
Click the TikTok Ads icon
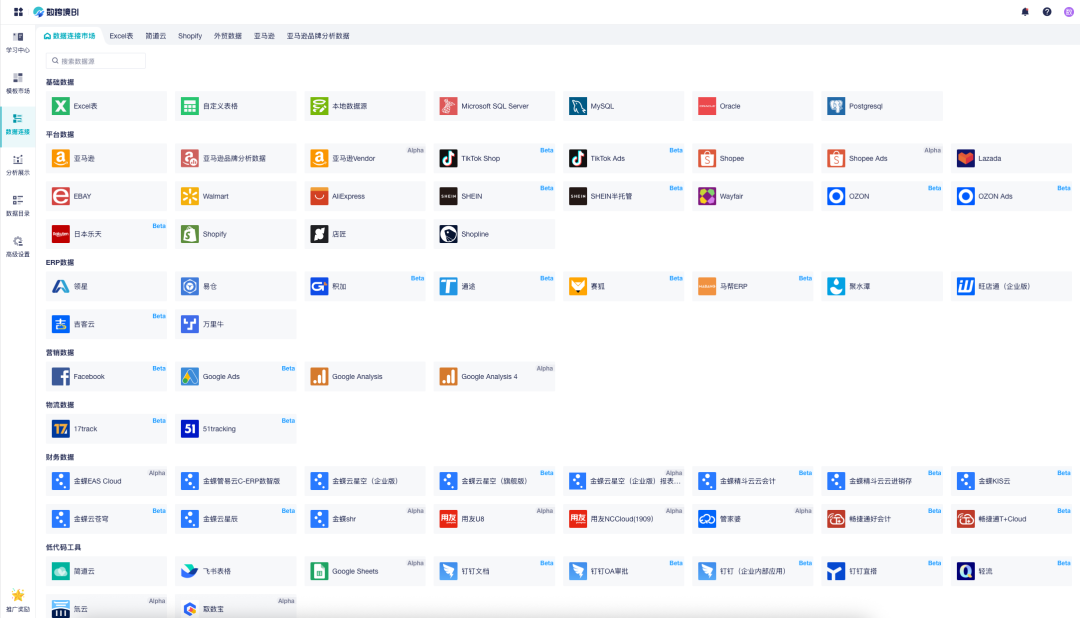point(578,158)
